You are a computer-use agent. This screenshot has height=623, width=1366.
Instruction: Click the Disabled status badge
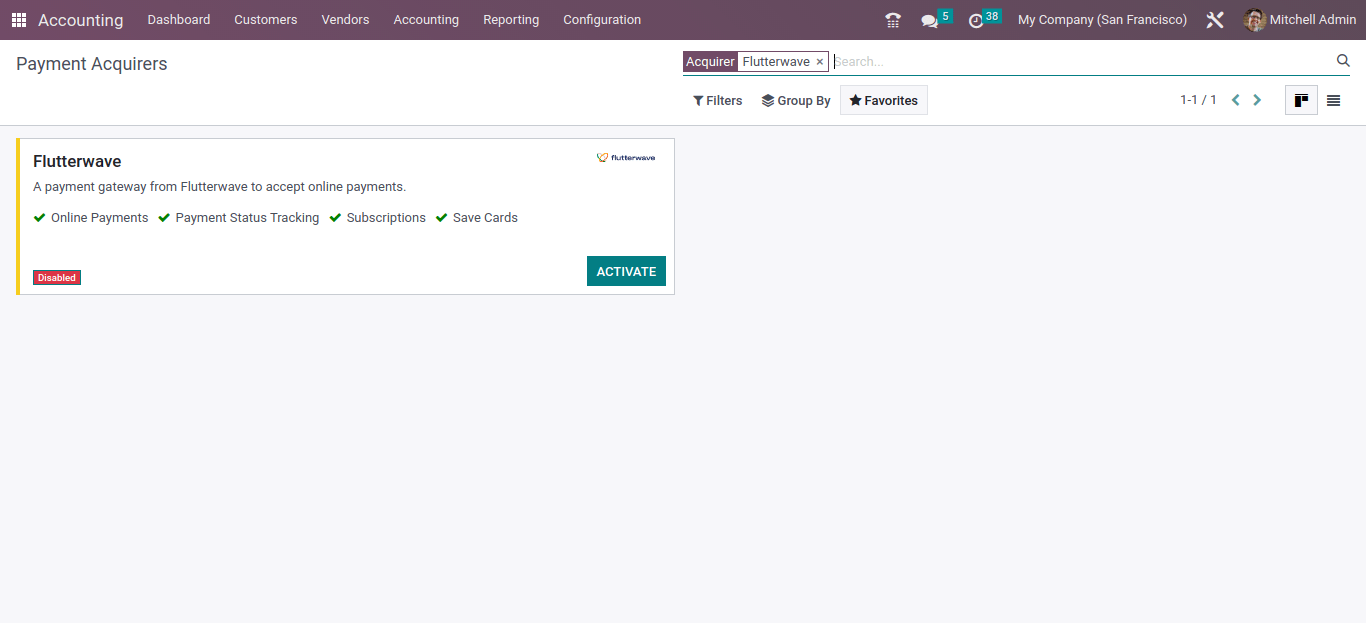coord(57,278)
